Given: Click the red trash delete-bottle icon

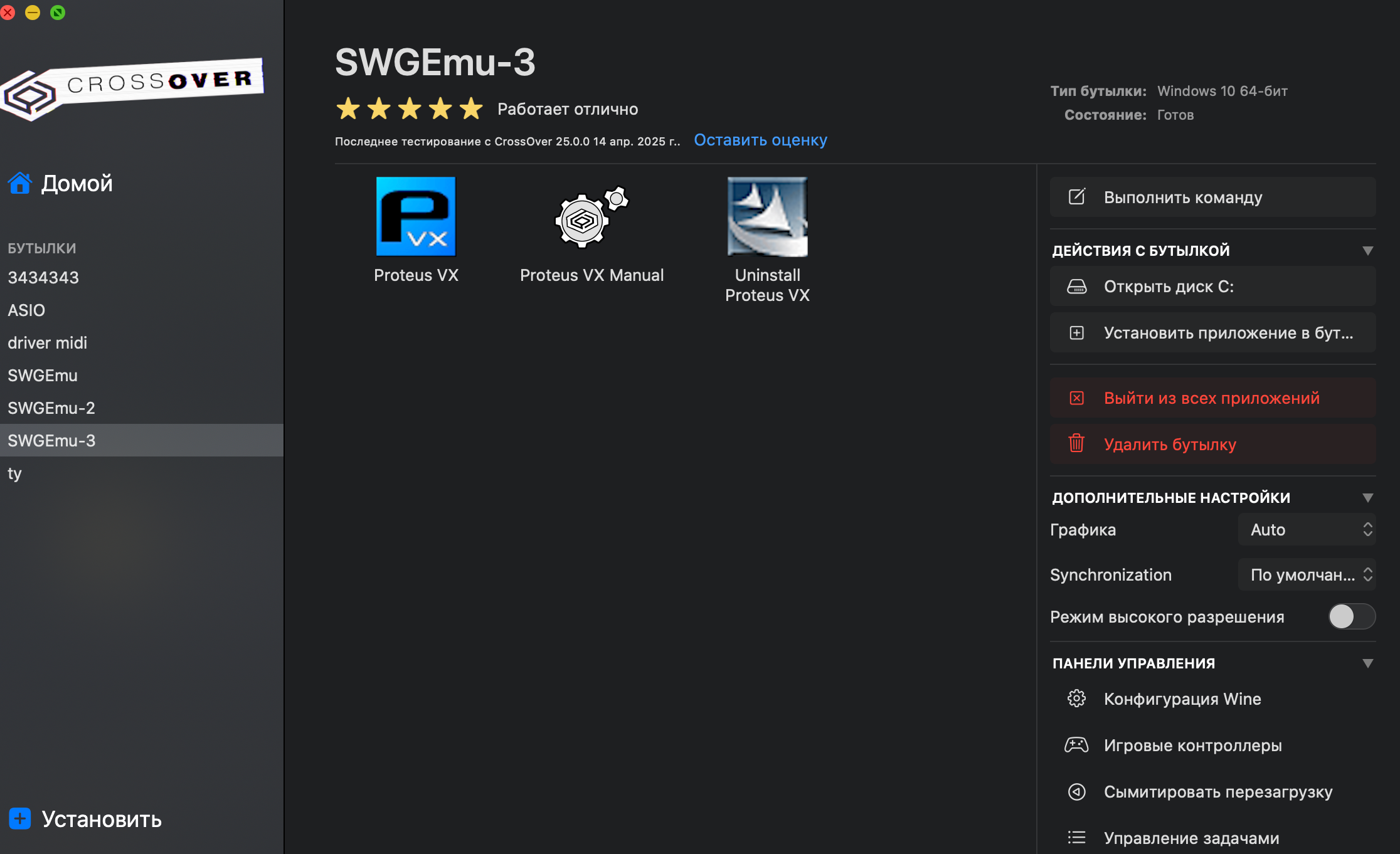Looking at the screenshot, I should click(x=1076, y=444).
